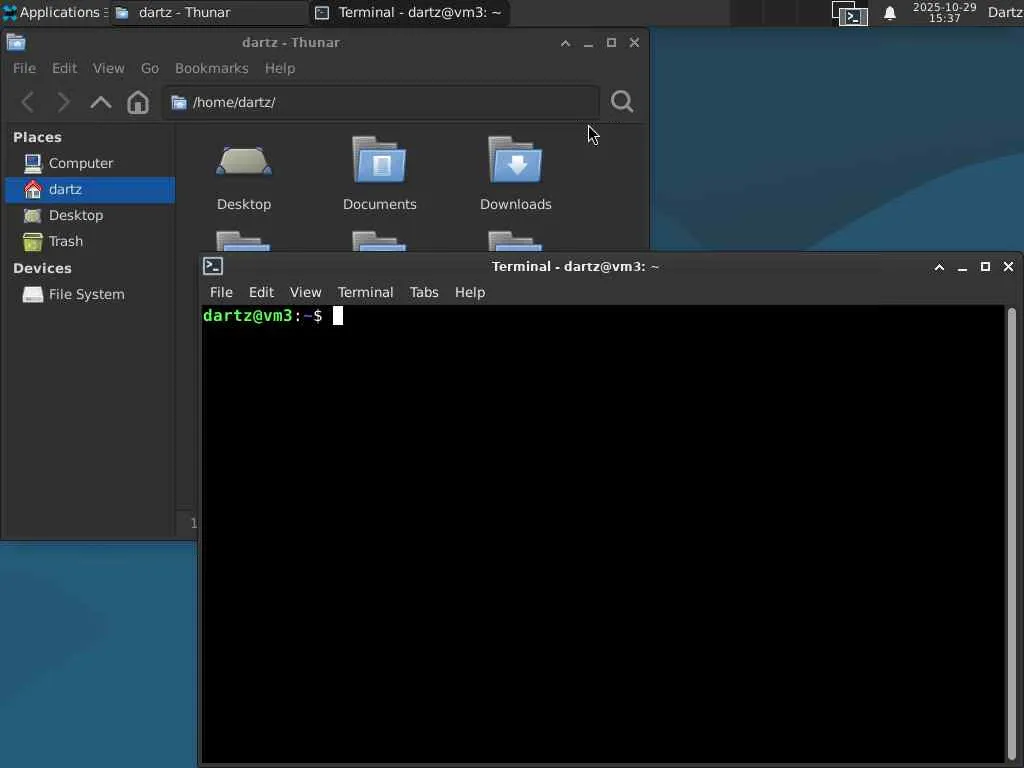Open Thunar Go menu
The width and height of the screenshot is (1024, 768).
tap(150, 68)
